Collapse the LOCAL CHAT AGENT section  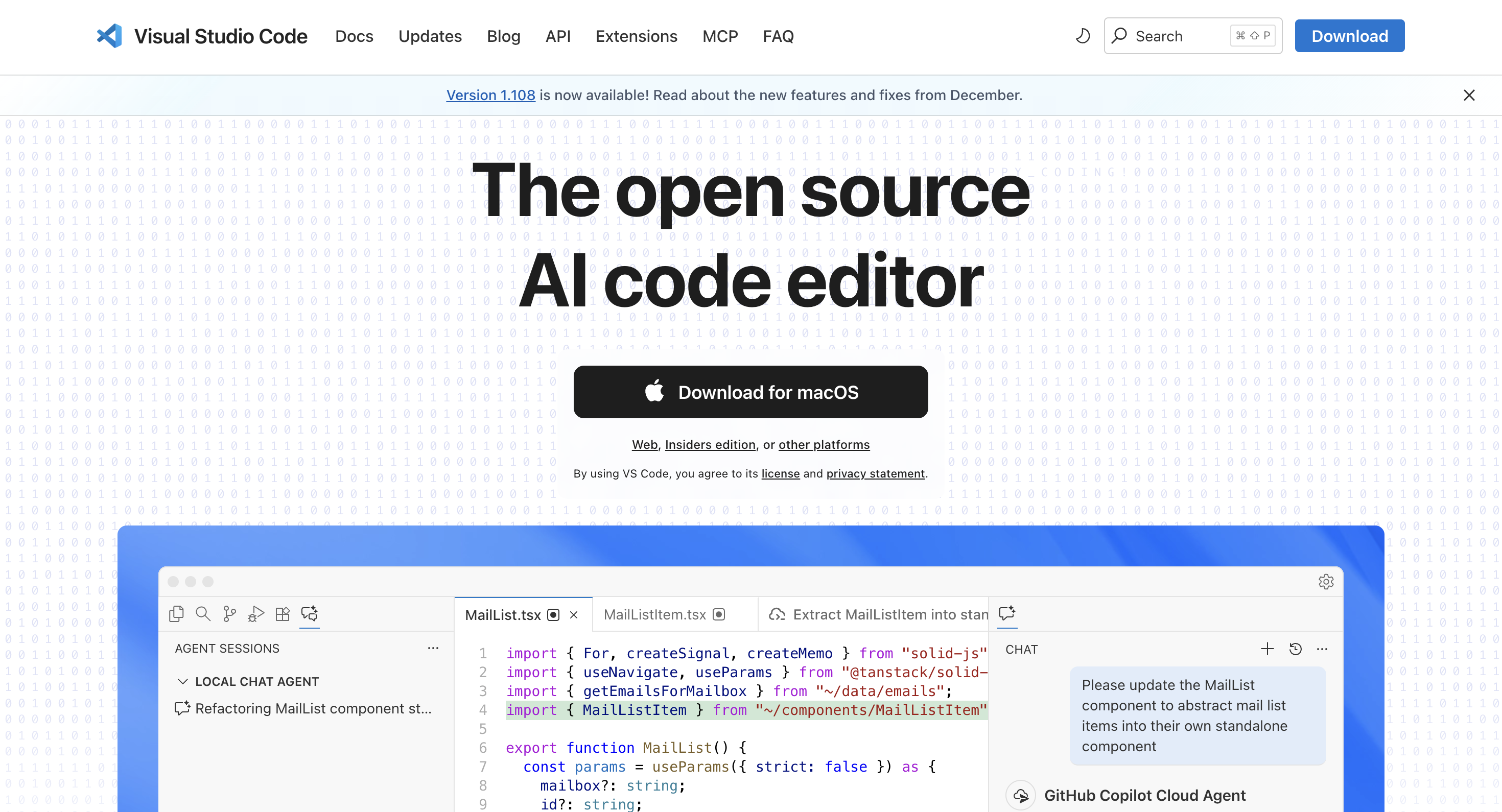click(x=183, y=681)
